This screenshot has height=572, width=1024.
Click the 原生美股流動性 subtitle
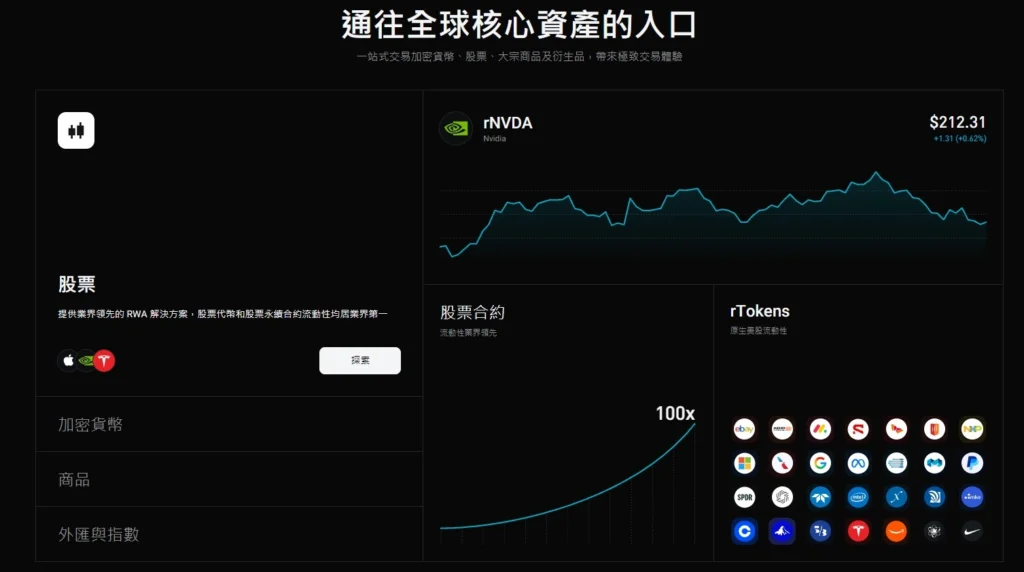coord(758,331)
